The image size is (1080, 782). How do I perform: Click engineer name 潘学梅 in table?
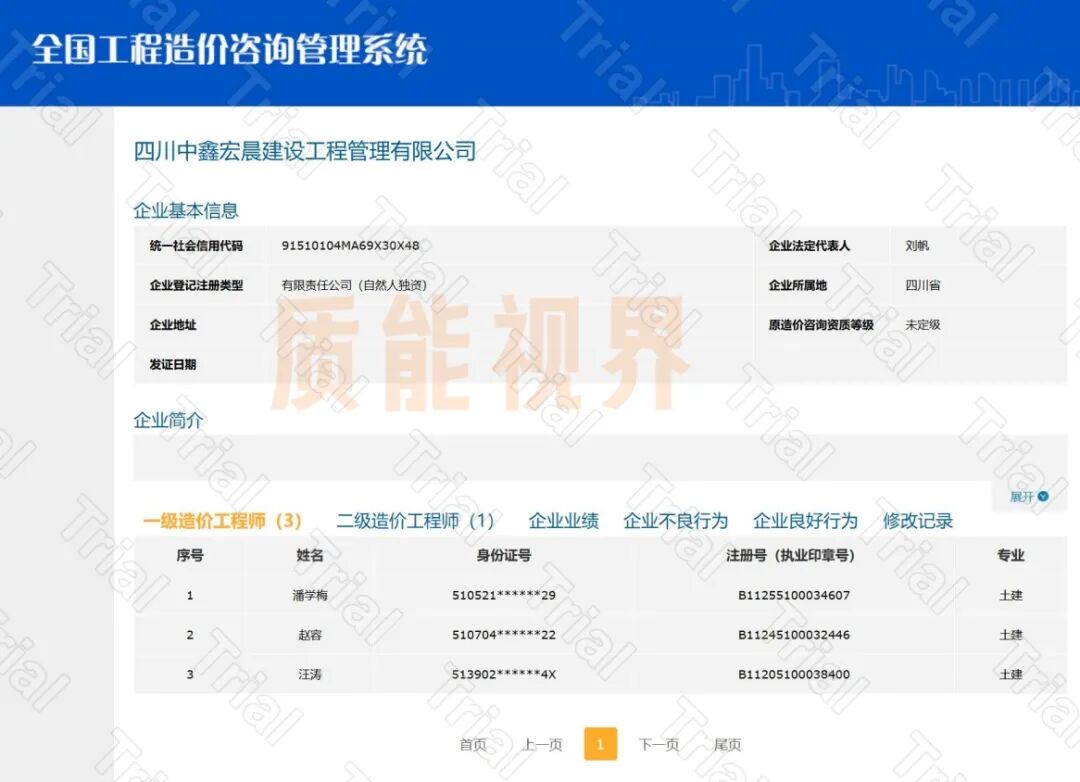pyautogui.click(x=309, y=596)
